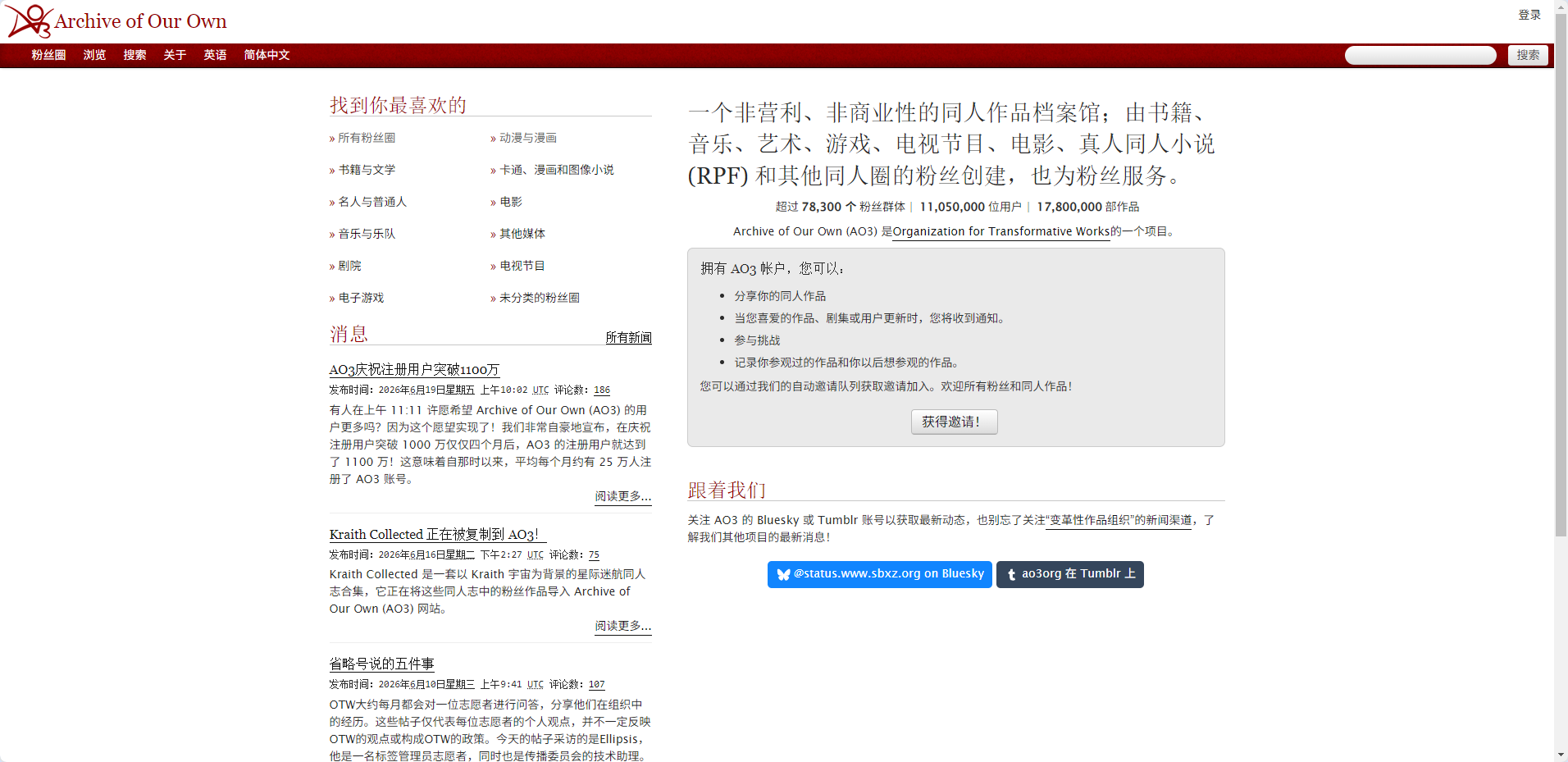Image resolution: width=1568 pixels, height=762 pixels.
Task: View the 75 comments on Kraith post
Action: point(594,555)
